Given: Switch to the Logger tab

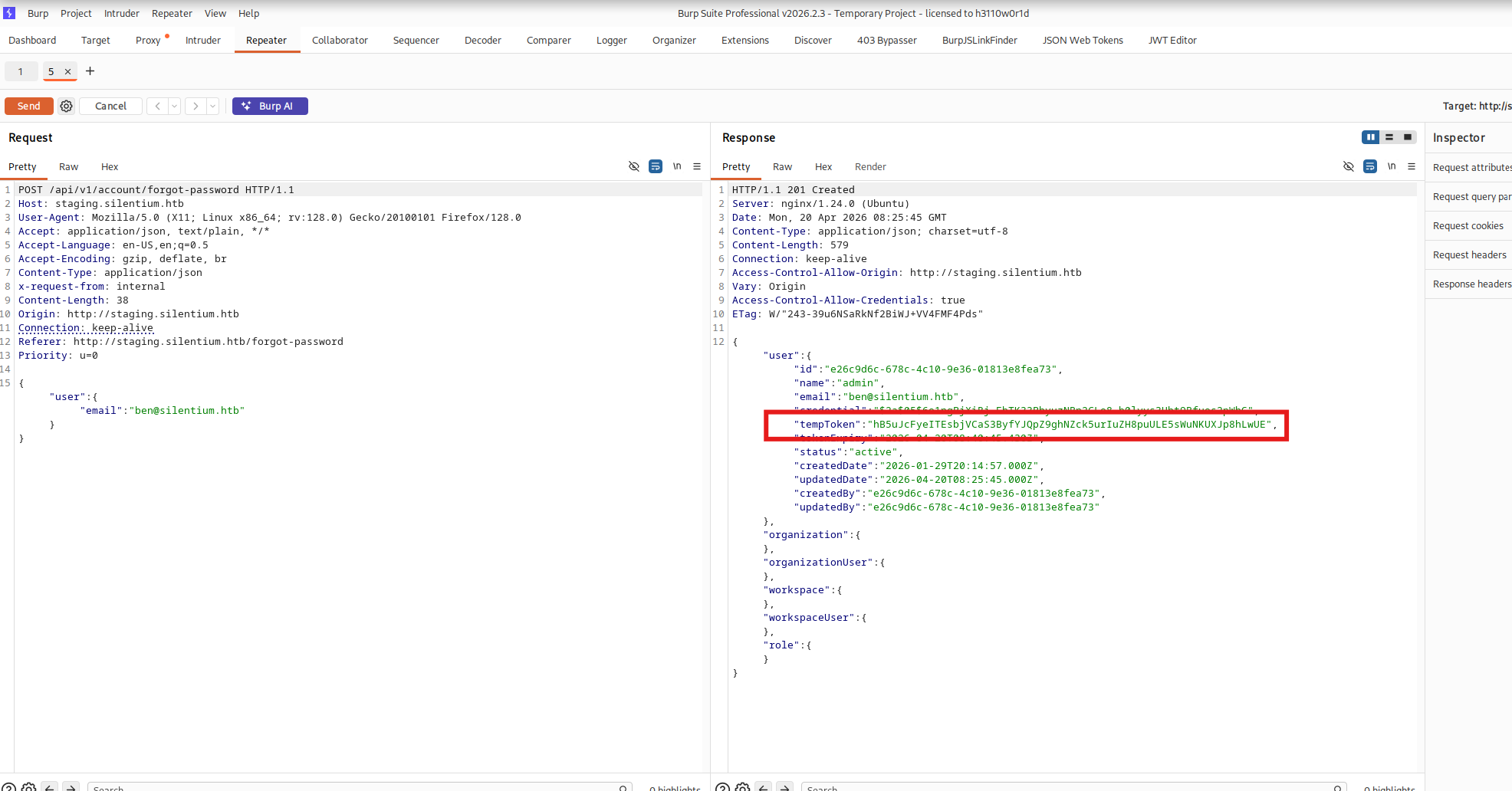Looking at the screenshot, I should click(612, 41).
